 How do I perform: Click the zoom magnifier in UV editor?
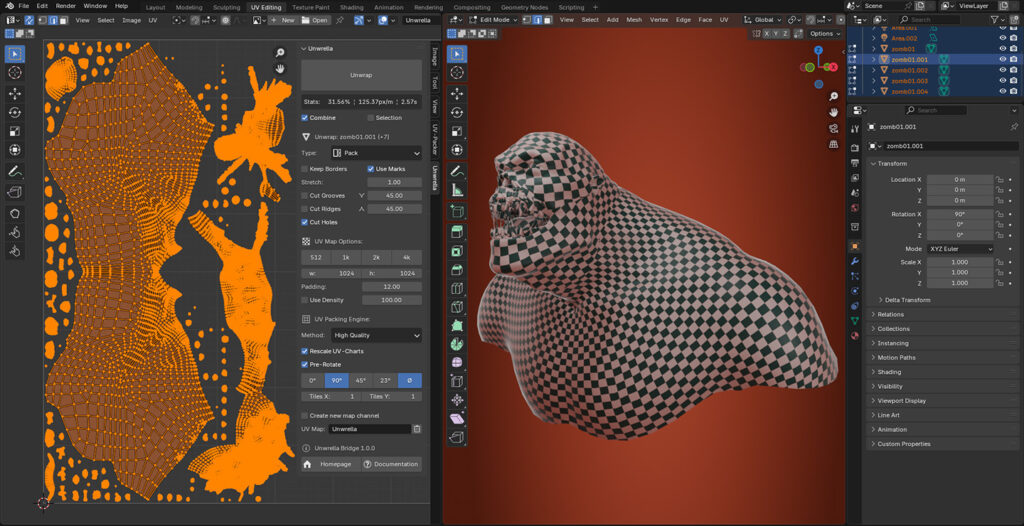click(280, 53)
